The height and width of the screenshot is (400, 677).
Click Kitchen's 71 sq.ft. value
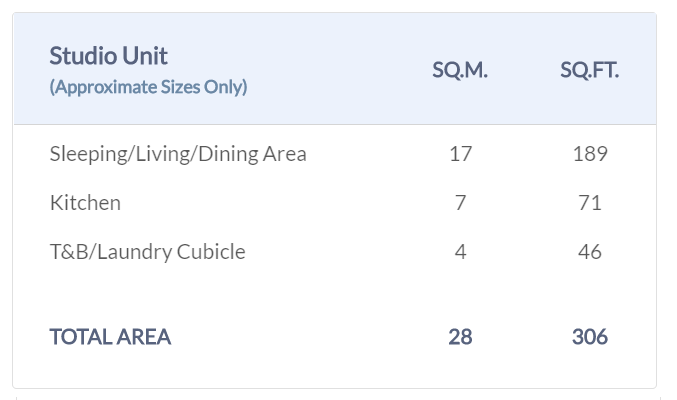[x=590, y=203]
